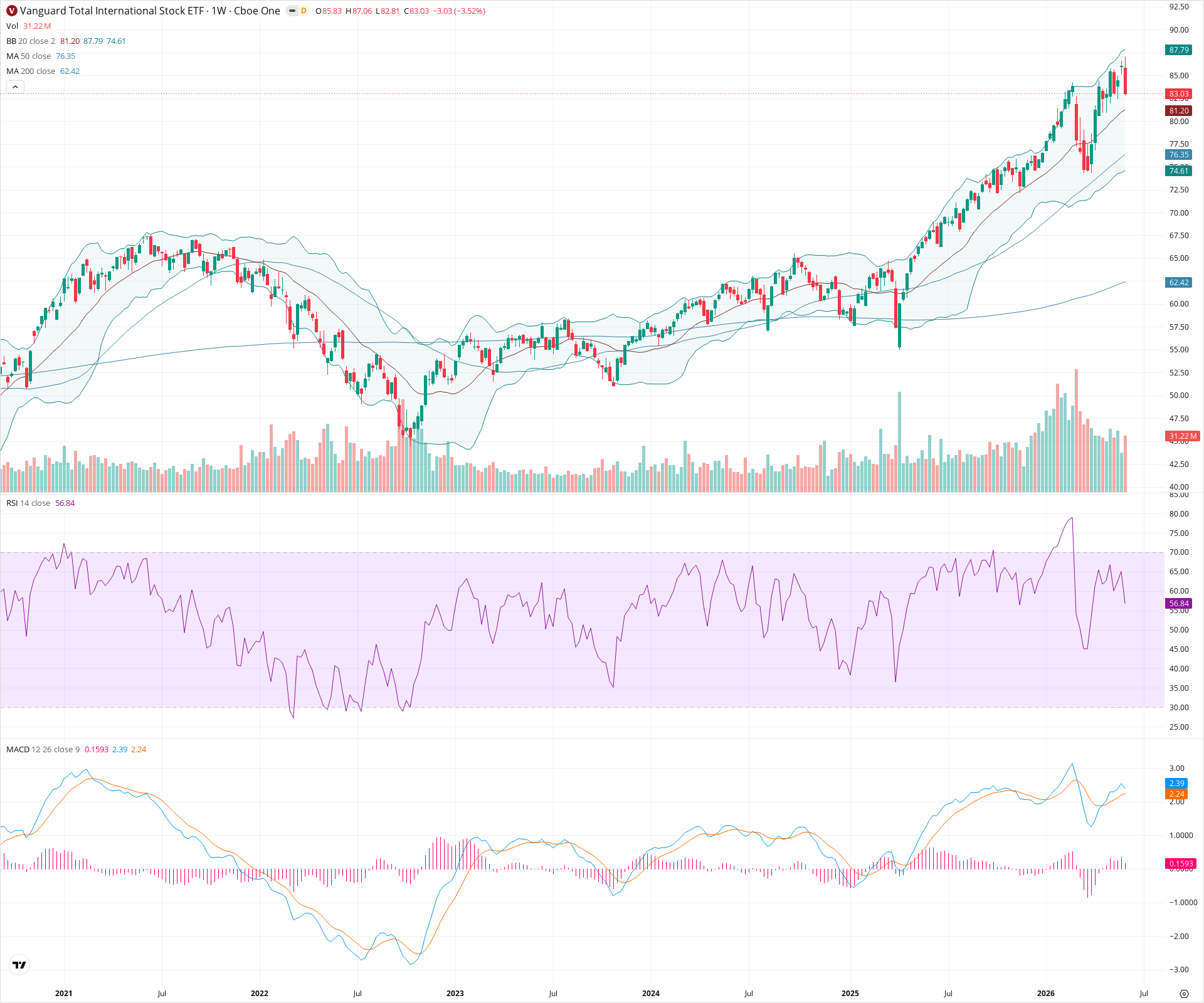Viewport: 1204px width, 1003px height.
Task: Select the MA 200 close legend
Action: pos(43,71)
